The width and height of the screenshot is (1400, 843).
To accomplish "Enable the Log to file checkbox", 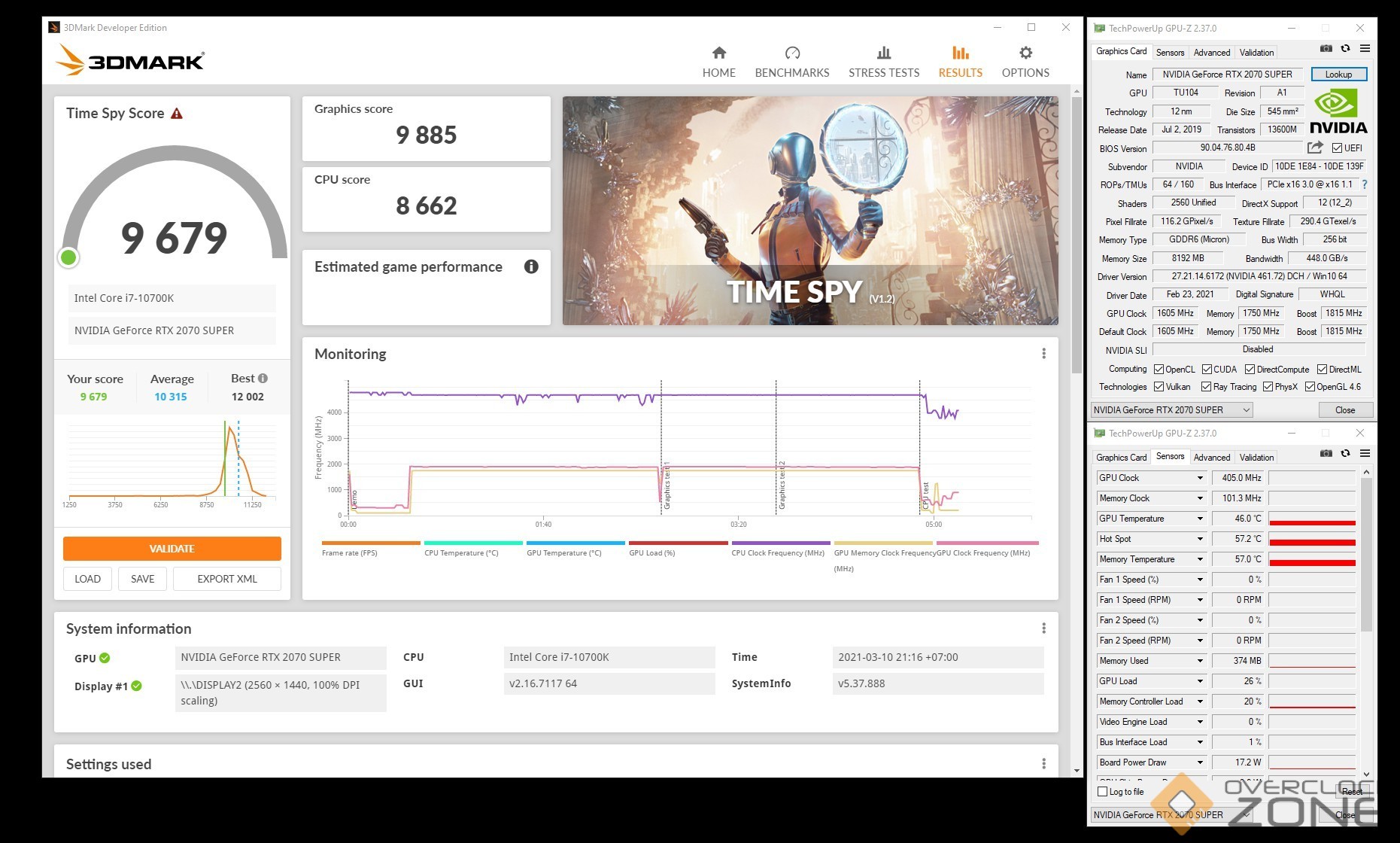I will click(x=1103, y=791).
